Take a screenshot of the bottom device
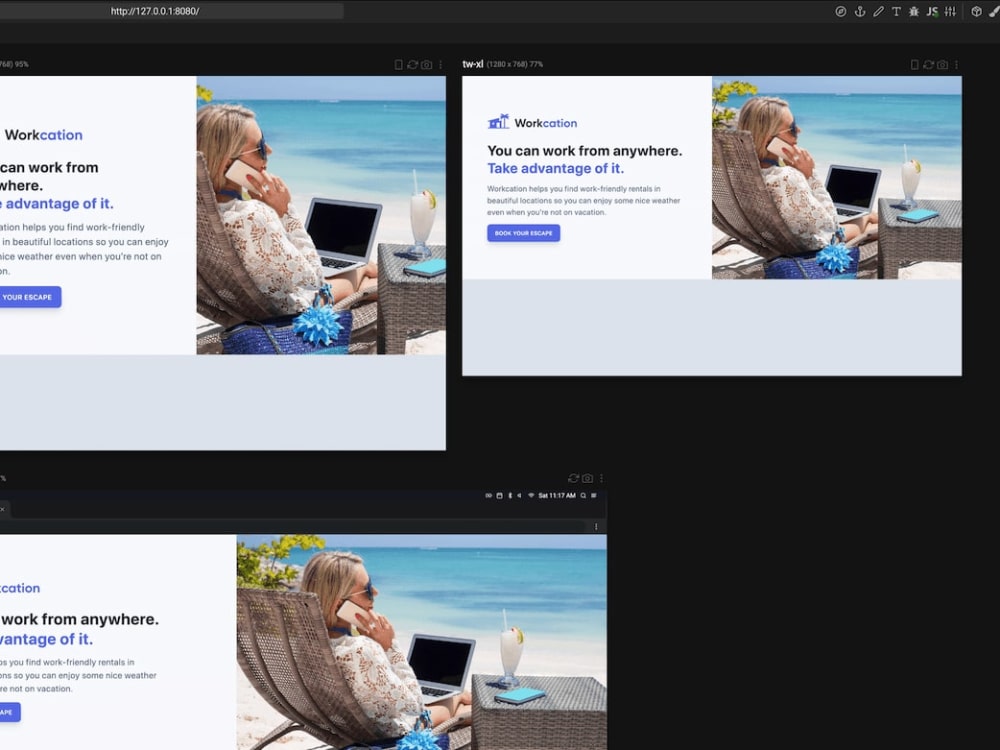 (x=587, y=478)
